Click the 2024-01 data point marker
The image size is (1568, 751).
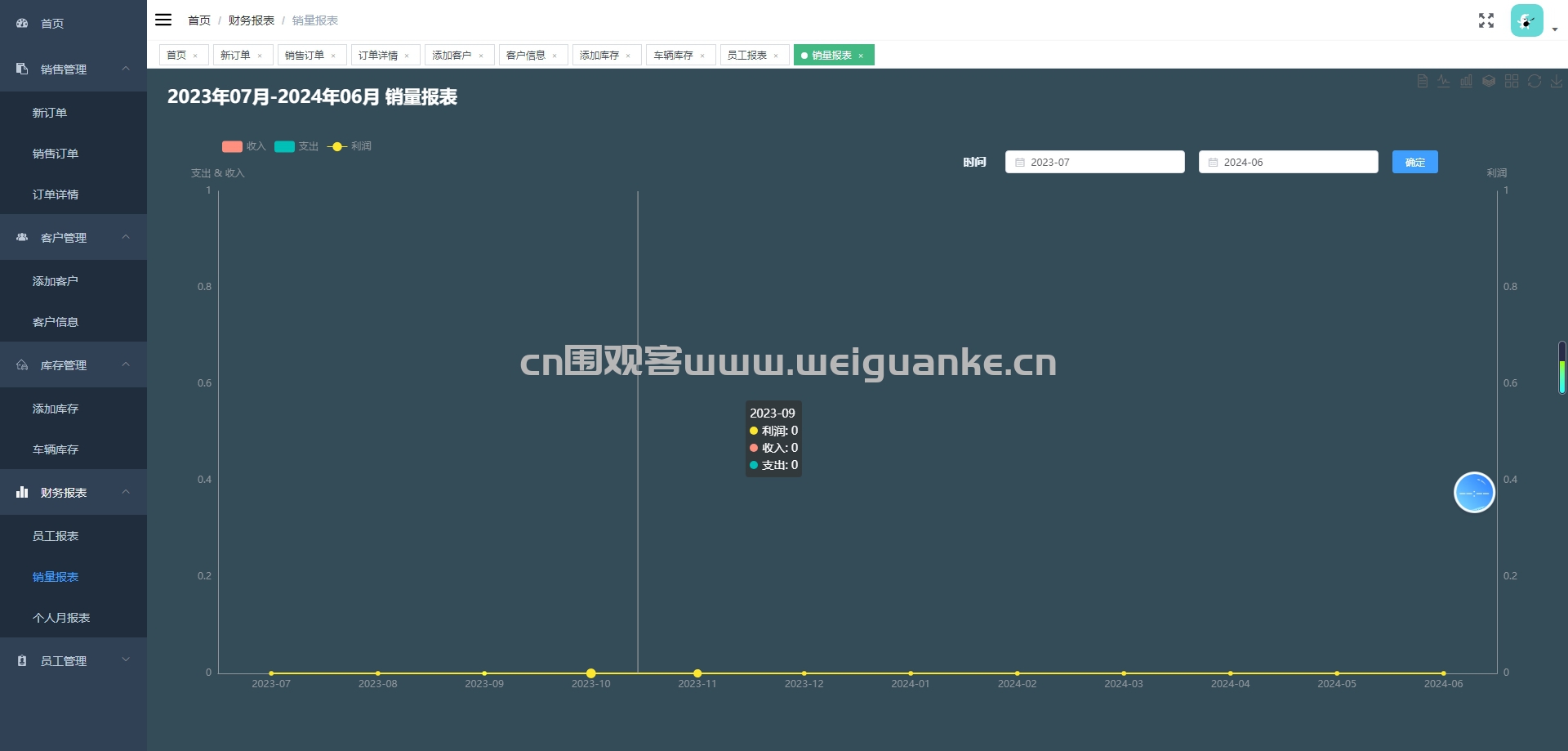(911, 673)
